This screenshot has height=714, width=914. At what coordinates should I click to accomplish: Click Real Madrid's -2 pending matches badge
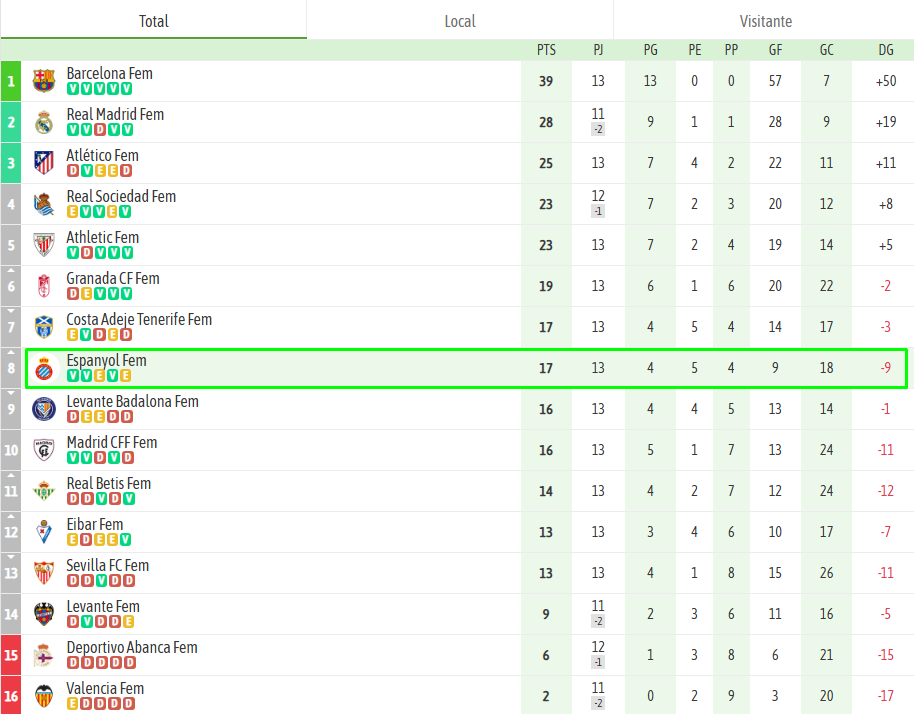(x=597, y=129)
